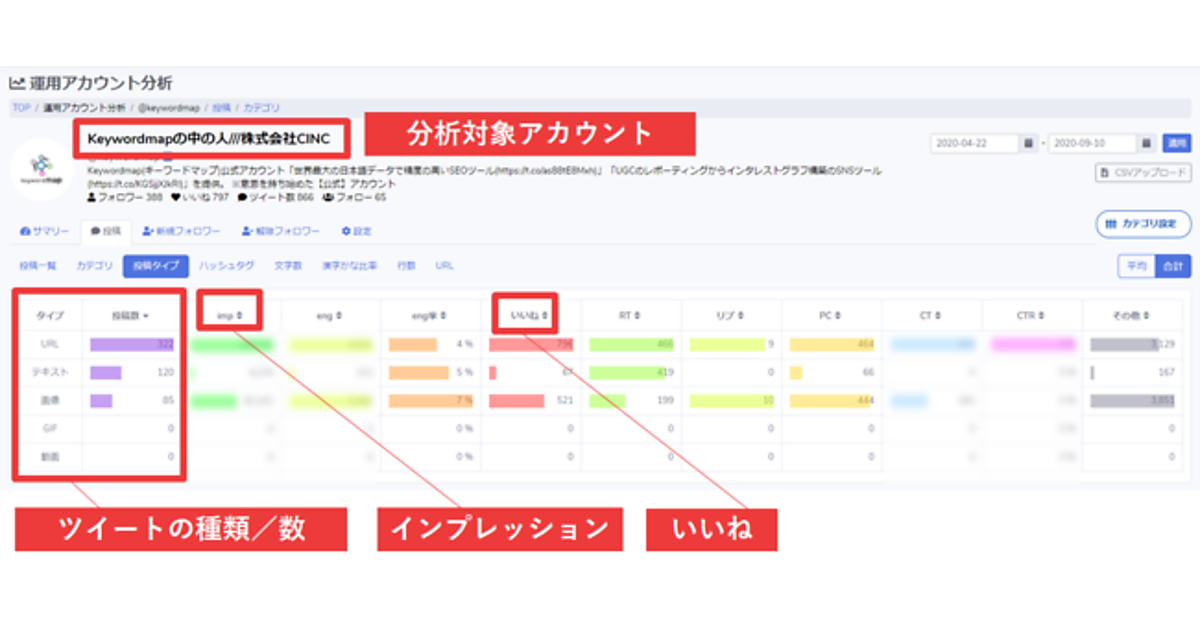Image resolution: width=1200 pixels, height=630 pixels.
Task: Open the 新規フォロワー tab
Action: pos(181,231)
